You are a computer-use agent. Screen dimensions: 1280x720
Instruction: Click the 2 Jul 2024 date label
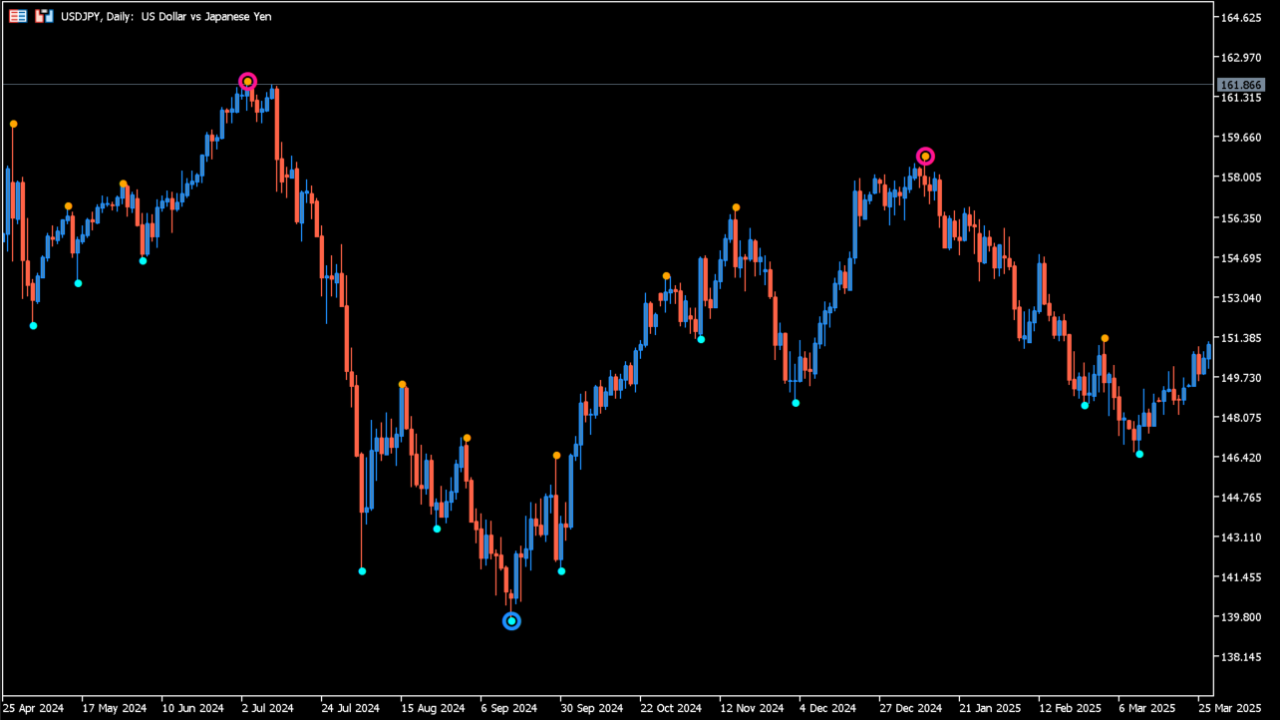266,708
